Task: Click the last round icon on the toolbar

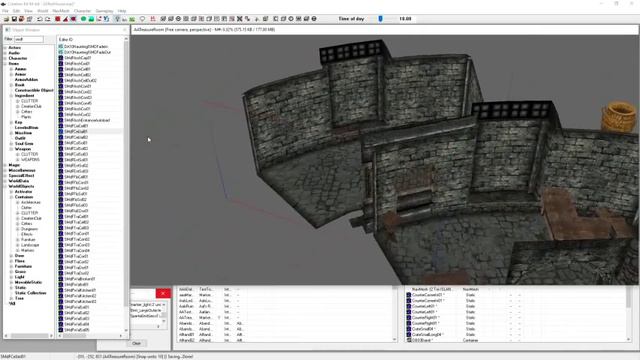Action: (x=314, y=19)
